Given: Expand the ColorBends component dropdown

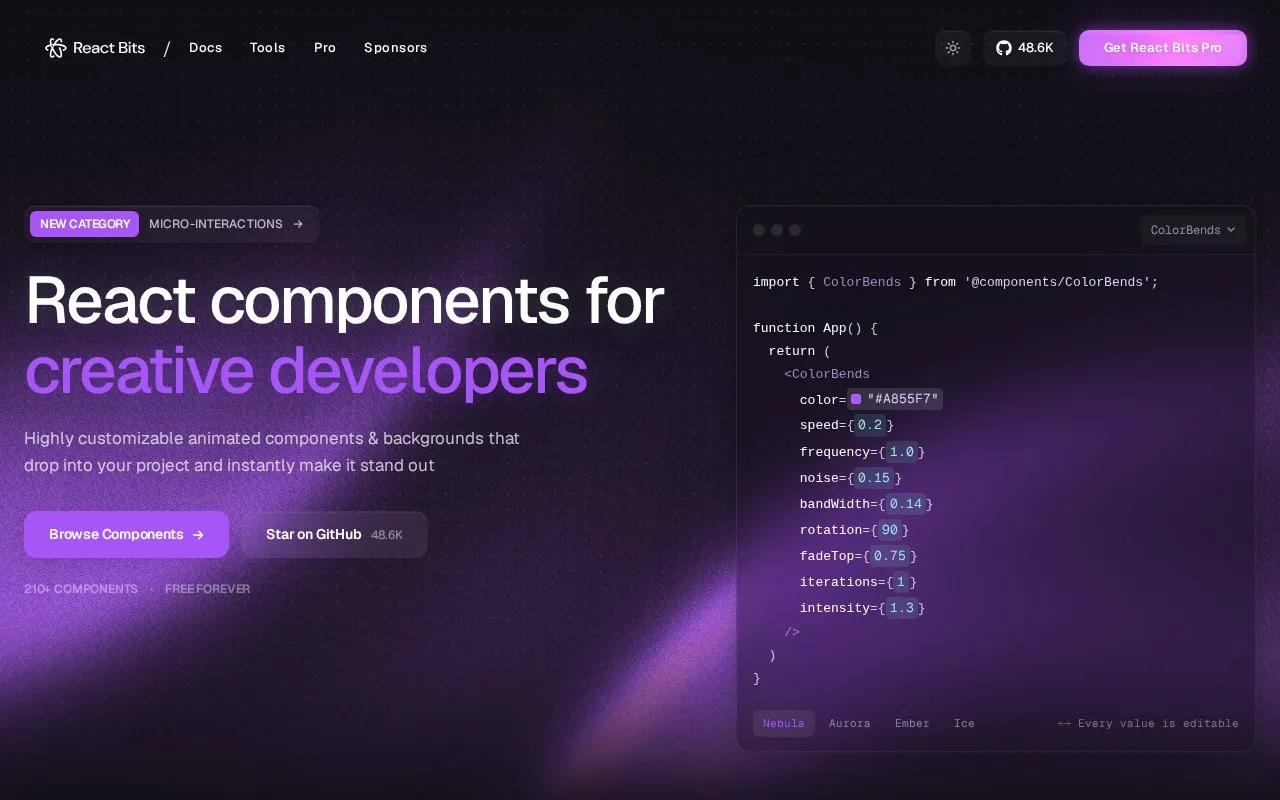Looking at the screenshot, I should coord(1193,230).
